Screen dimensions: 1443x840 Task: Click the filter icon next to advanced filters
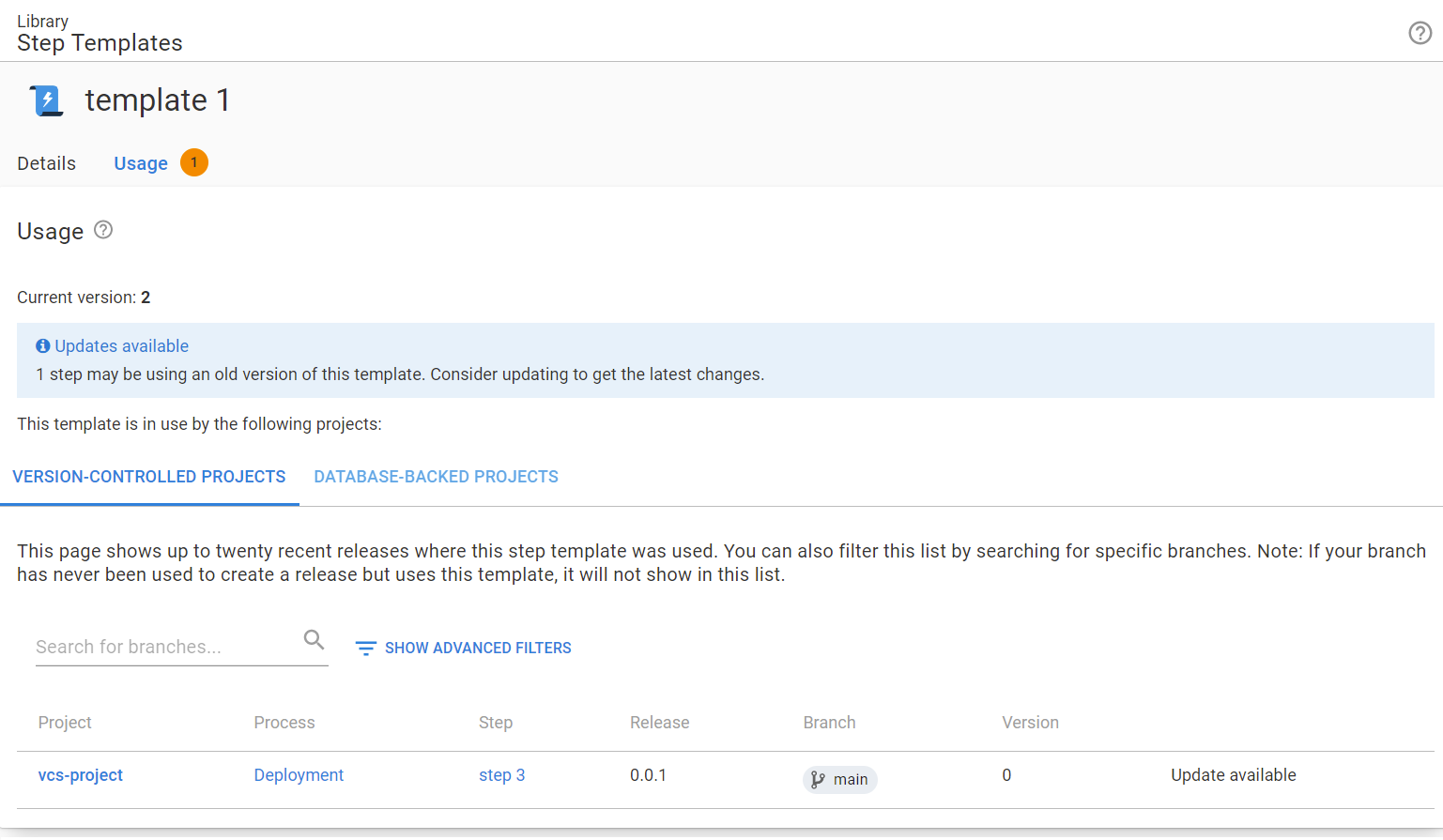tap(365, 648)
